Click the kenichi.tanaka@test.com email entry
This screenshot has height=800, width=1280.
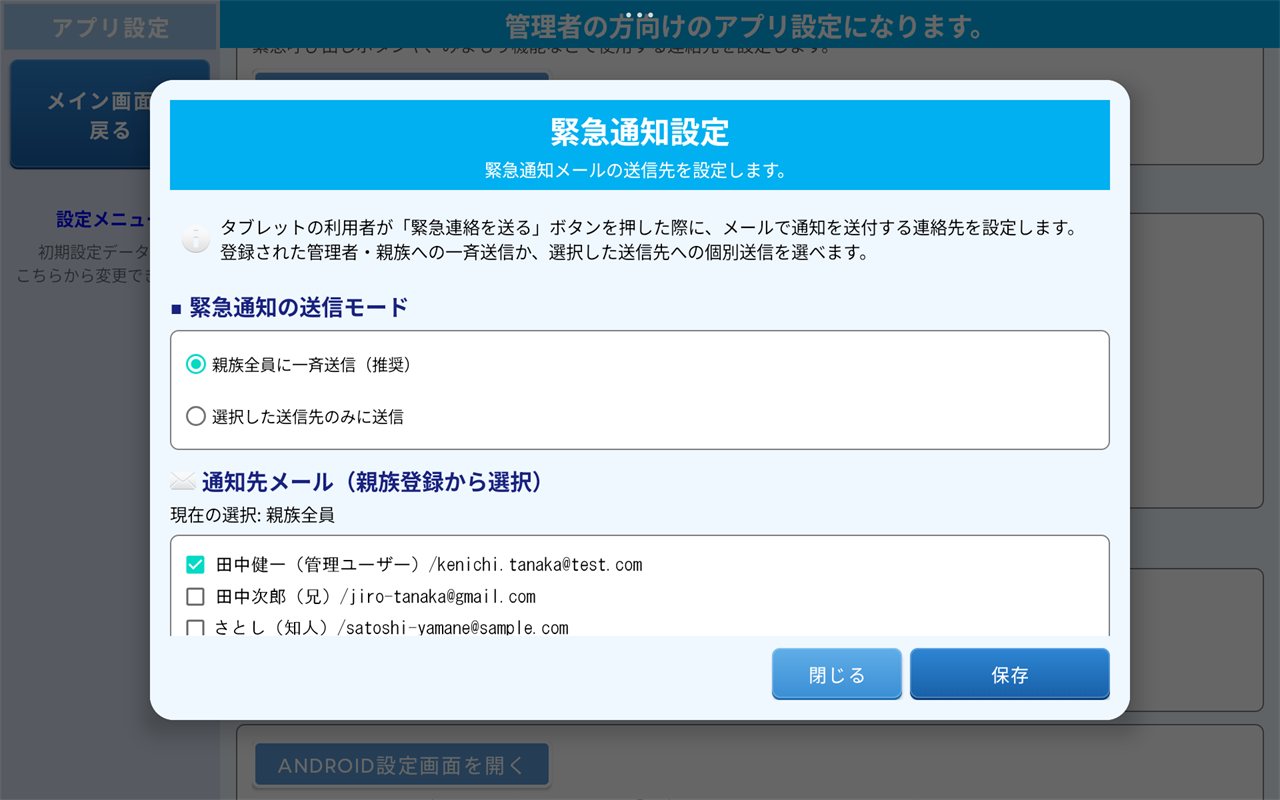click(540, 565)
